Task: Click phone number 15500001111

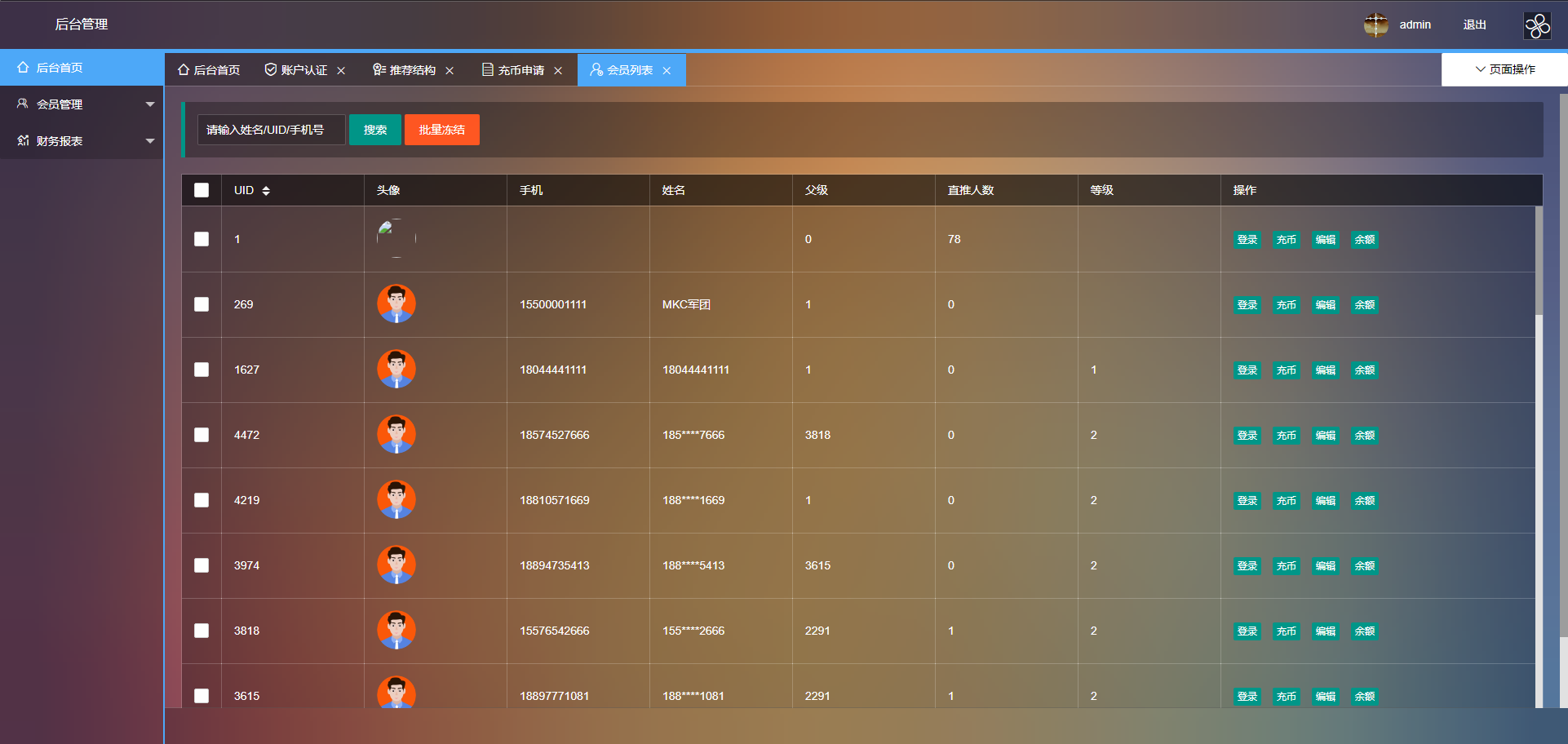Action: coord(553,304)
